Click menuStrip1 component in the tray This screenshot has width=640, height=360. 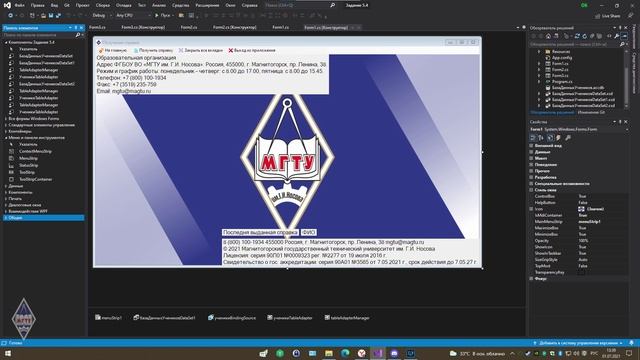[108, 318]
